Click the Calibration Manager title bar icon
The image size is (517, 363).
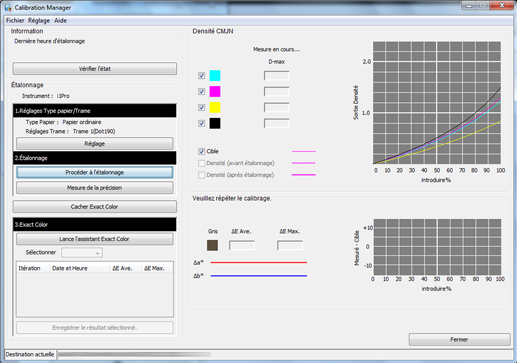pyautogui.click(x=8, y=7)
